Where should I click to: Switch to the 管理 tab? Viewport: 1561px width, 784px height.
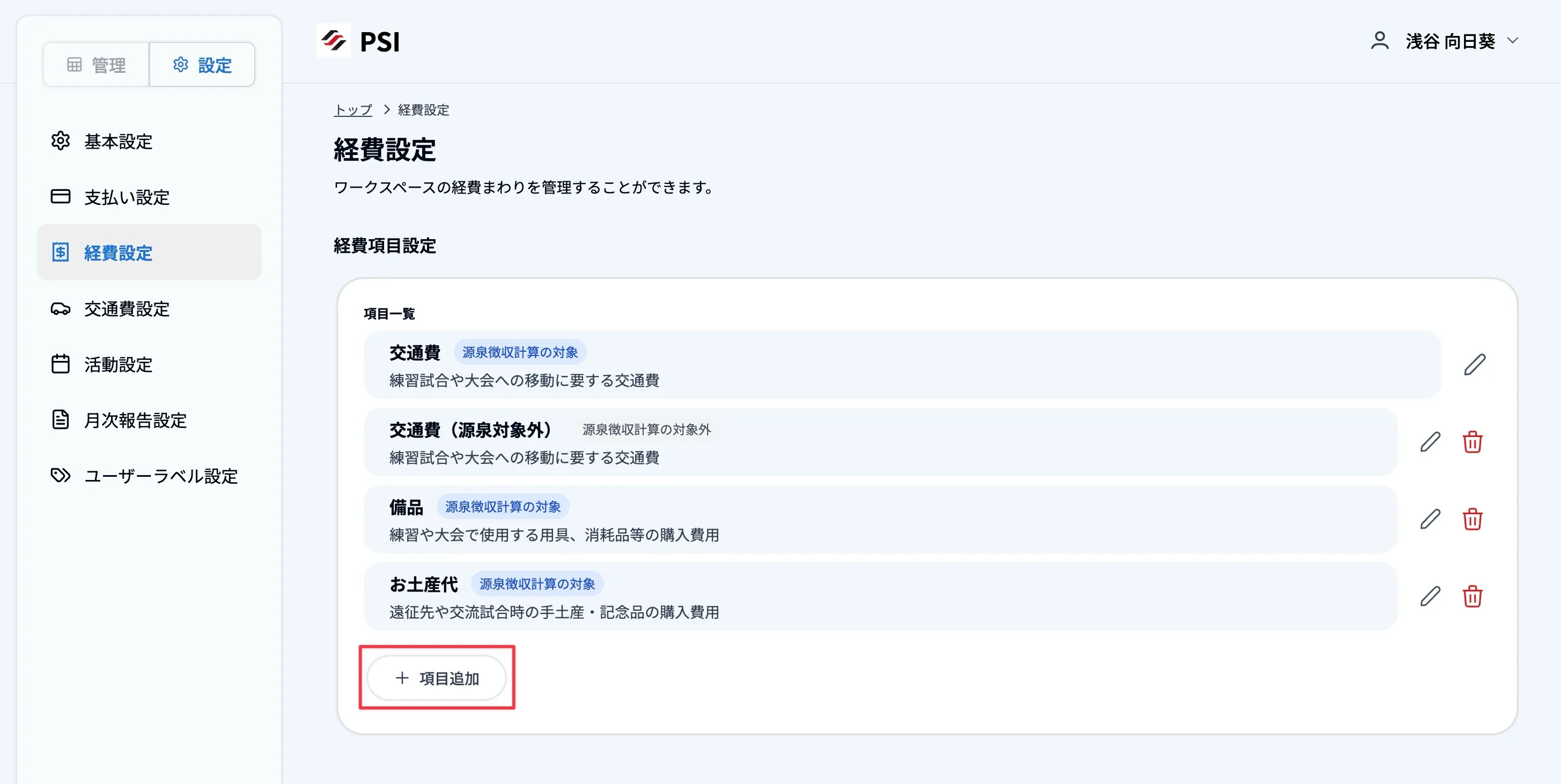point(97,64)
